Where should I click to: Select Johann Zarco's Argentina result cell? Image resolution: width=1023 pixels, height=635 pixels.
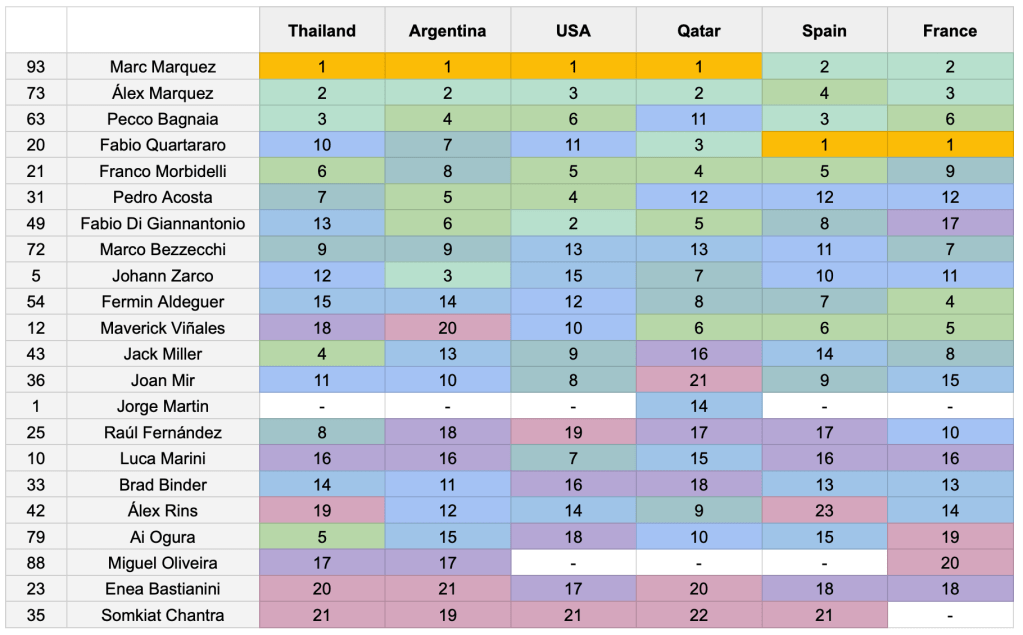pyautogui.click(x=447, y=276)
